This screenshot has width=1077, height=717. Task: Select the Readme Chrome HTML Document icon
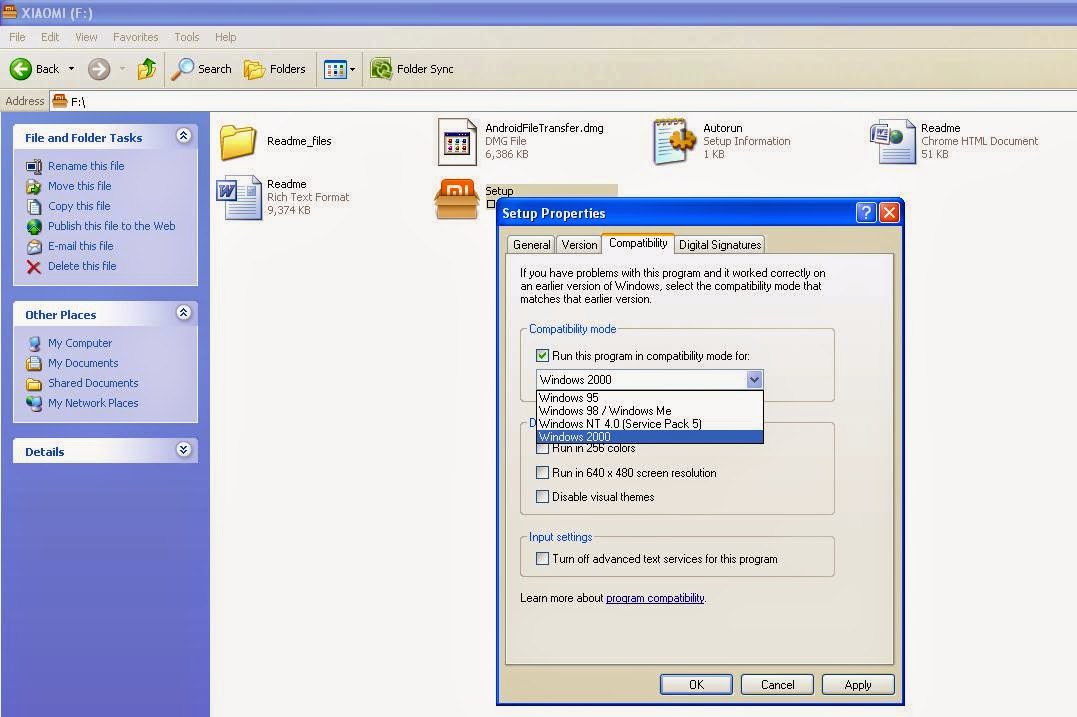pos(892,141)
